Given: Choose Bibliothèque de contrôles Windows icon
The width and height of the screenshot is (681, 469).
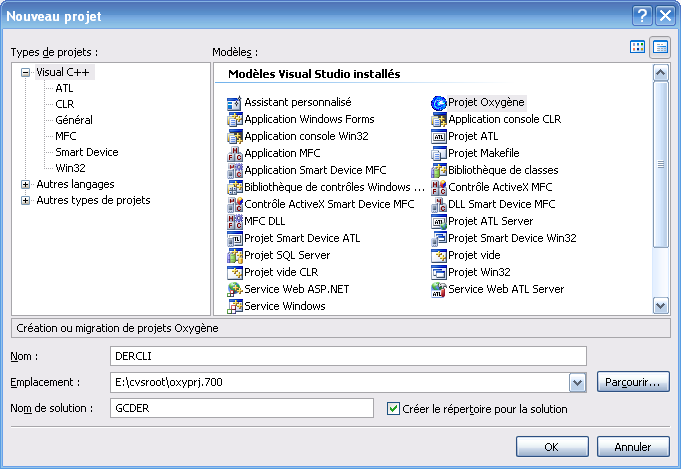Looking at the screenshot, I should point(235,187).
